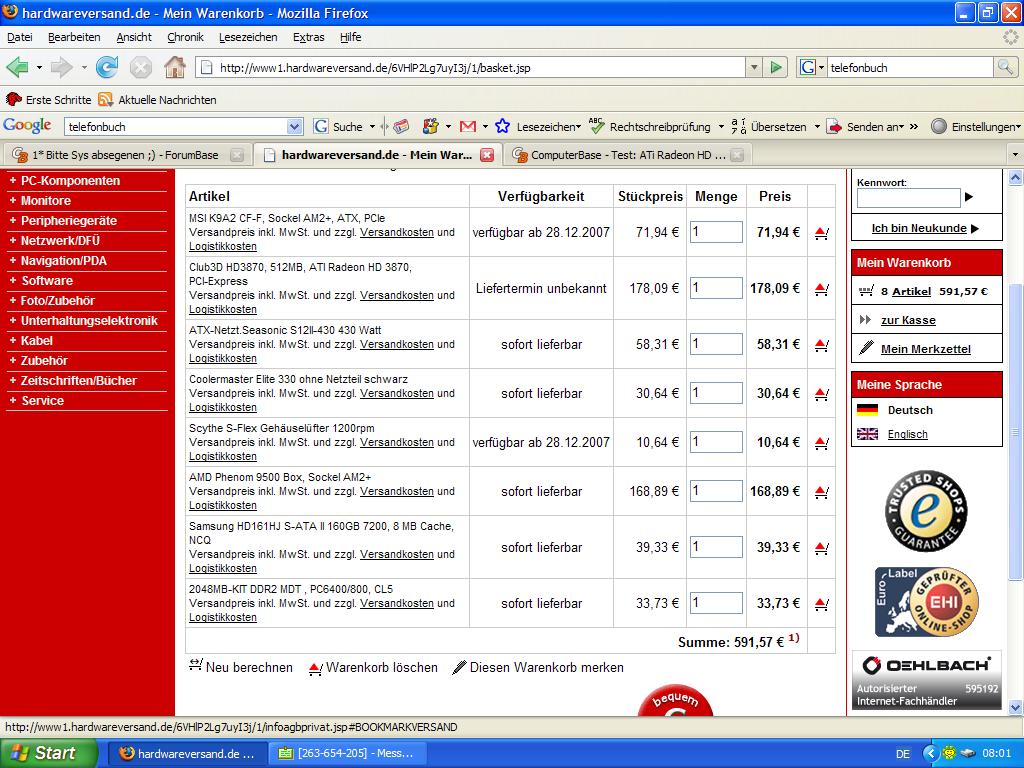Image resolution: width=1024 pixels, height=768 pixels.
Task: Click the page vertical scrollbar thumb
Action: coord(1015,431)
